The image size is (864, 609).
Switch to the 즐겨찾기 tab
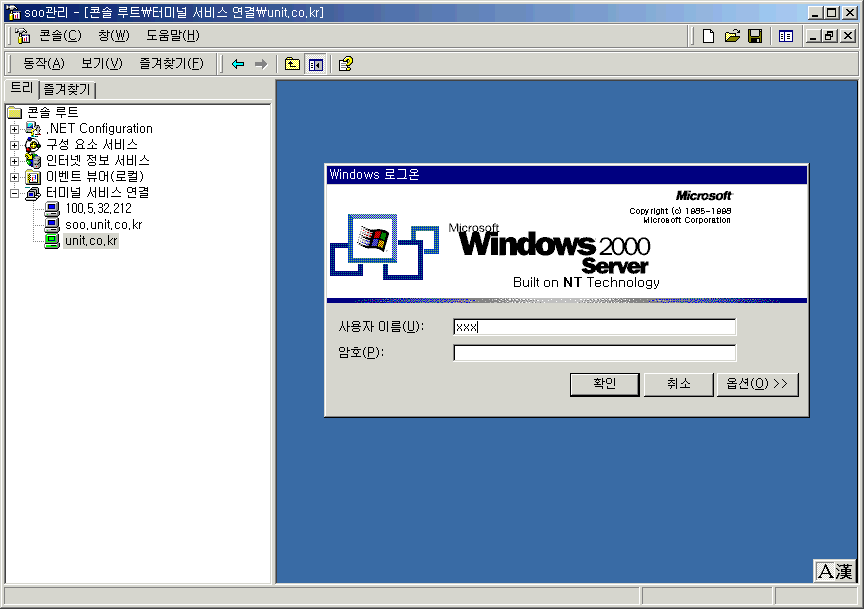pos(67,89)
